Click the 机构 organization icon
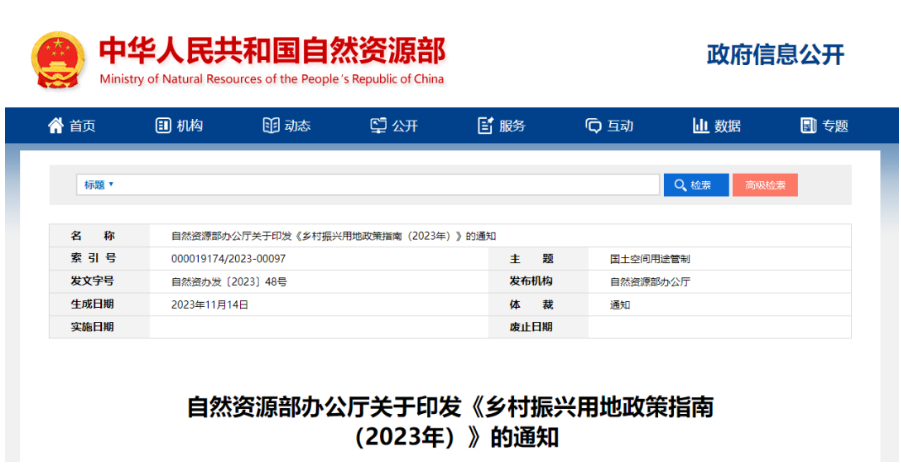Screen dimensions: 901x469 [163, 126]
